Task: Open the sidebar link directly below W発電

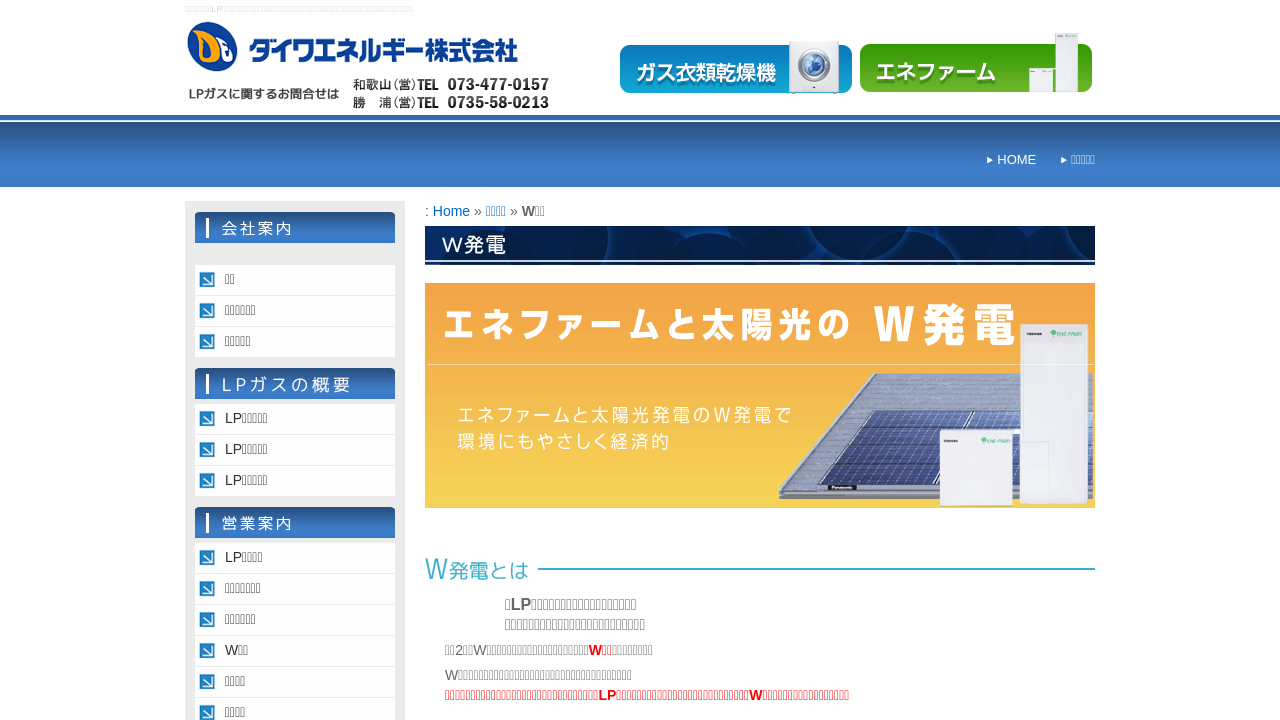Action: point(235,682)
